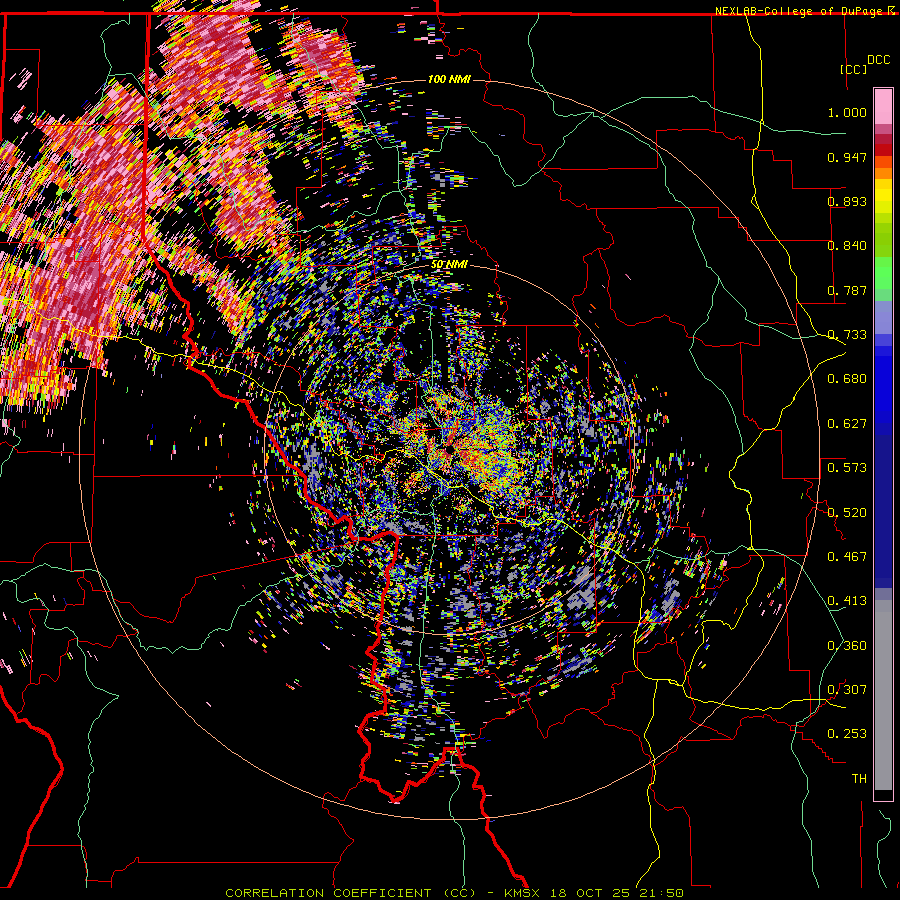Click the [CC] units label
The height and width of the screenshot is (900, 900).
853,69
